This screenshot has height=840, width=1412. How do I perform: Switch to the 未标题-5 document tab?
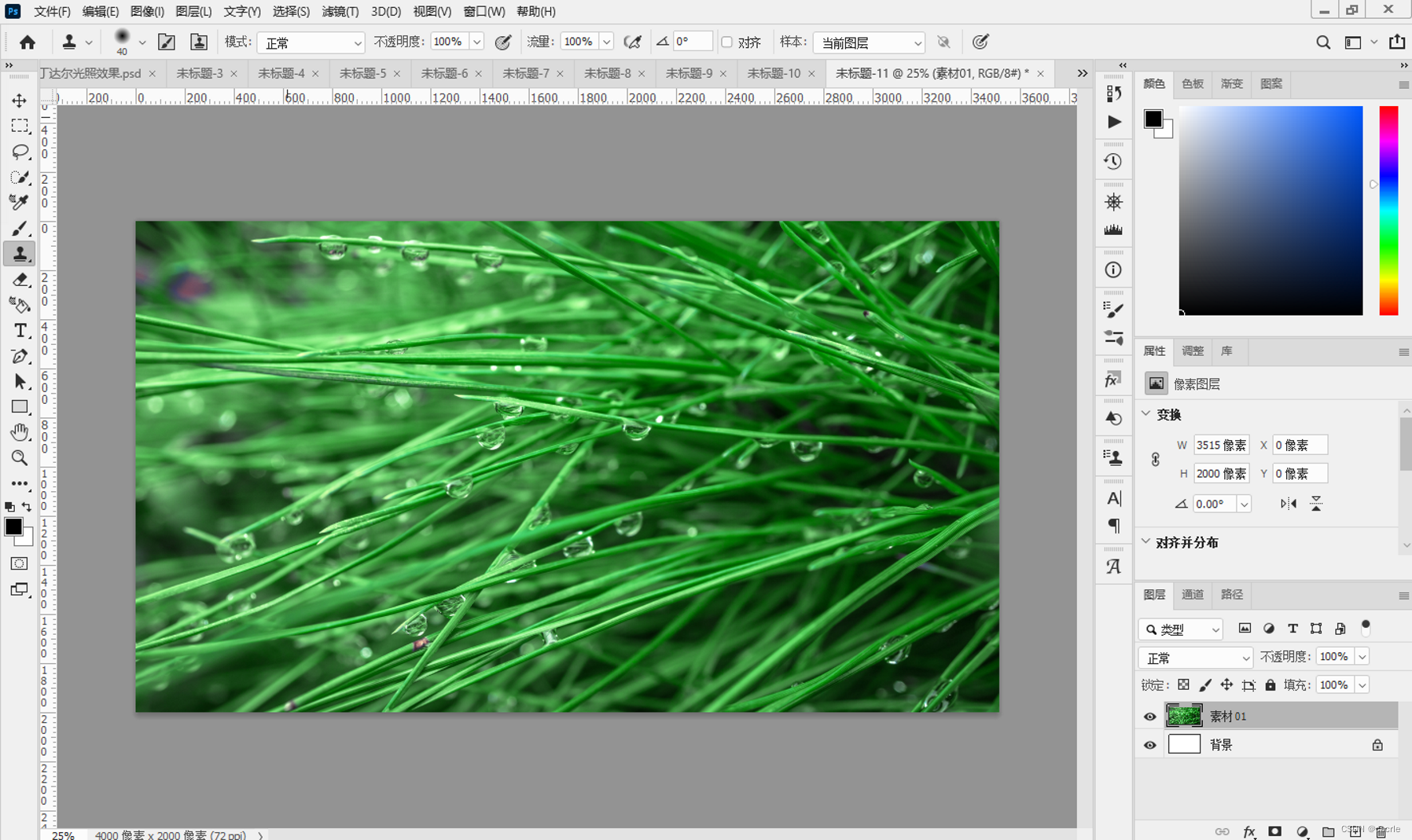click(362, 73)
